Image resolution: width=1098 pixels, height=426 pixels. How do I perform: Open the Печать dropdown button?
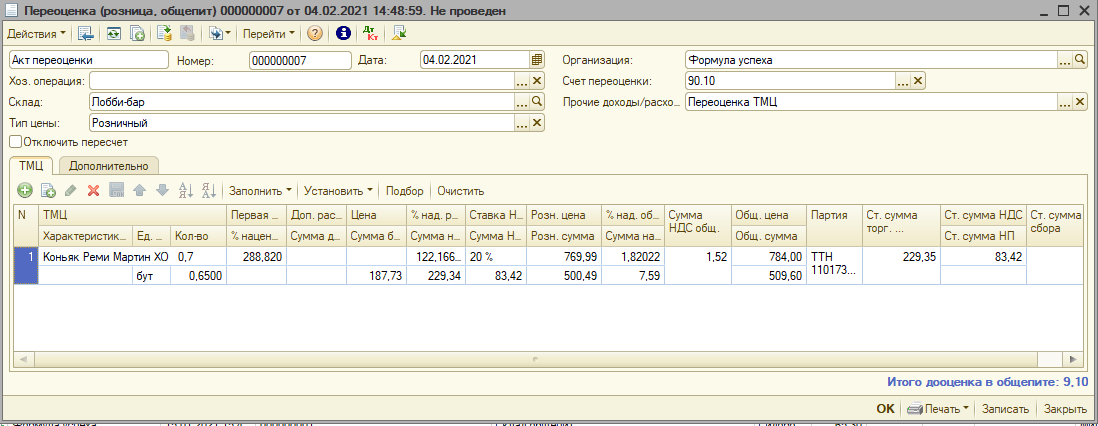tap(937, 409)
